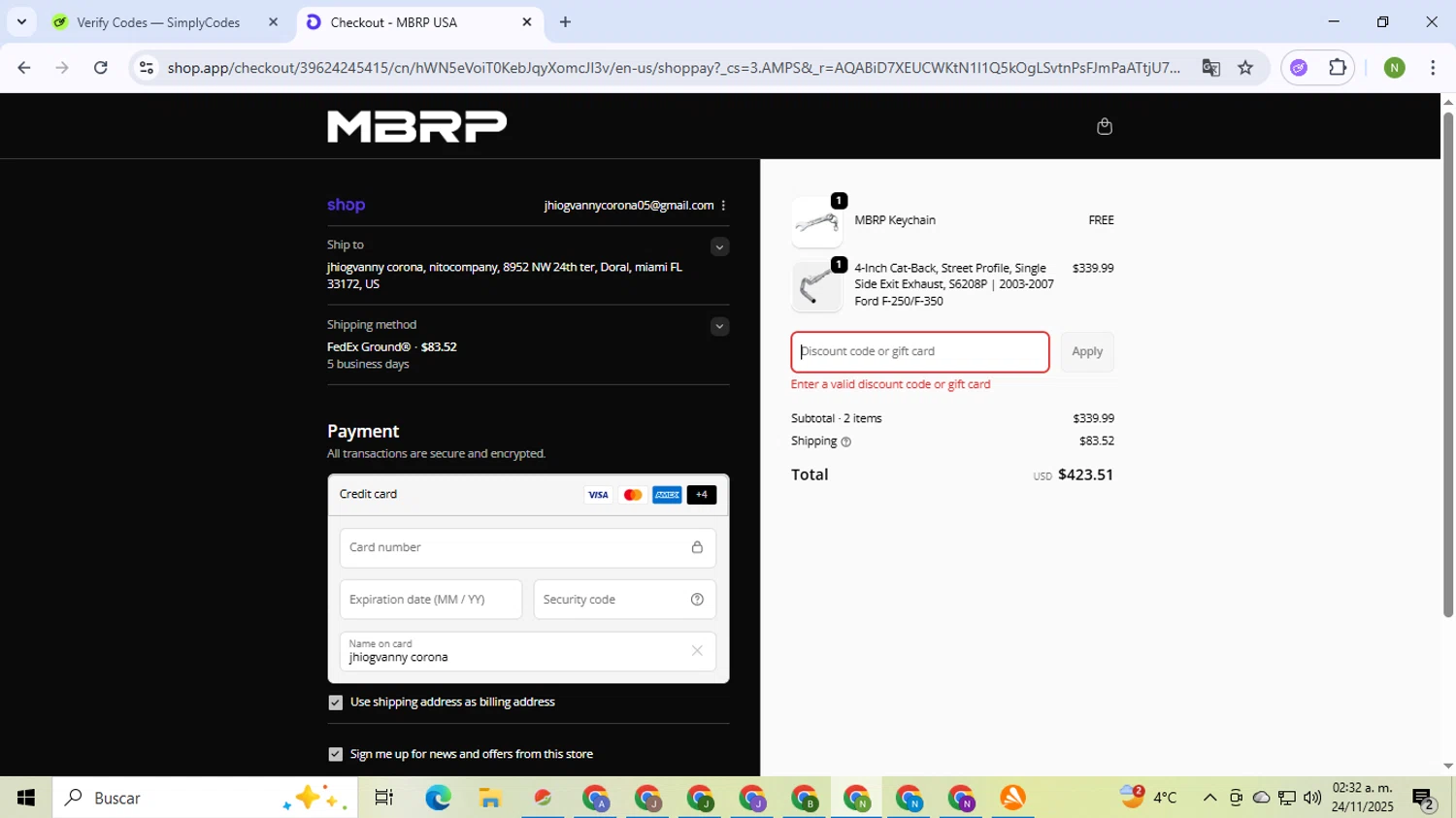Viewport: 1456px width, 818px height.
Task: Switch to the Verify Codes — SimplyCodes tab
Action: coord(158,22)
